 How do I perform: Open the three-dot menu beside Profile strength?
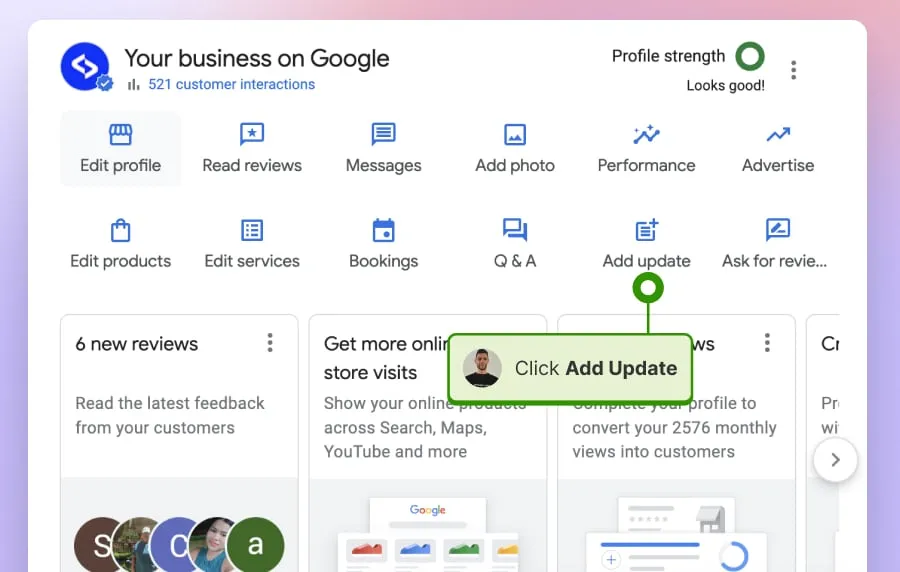(x=793, y=70)
